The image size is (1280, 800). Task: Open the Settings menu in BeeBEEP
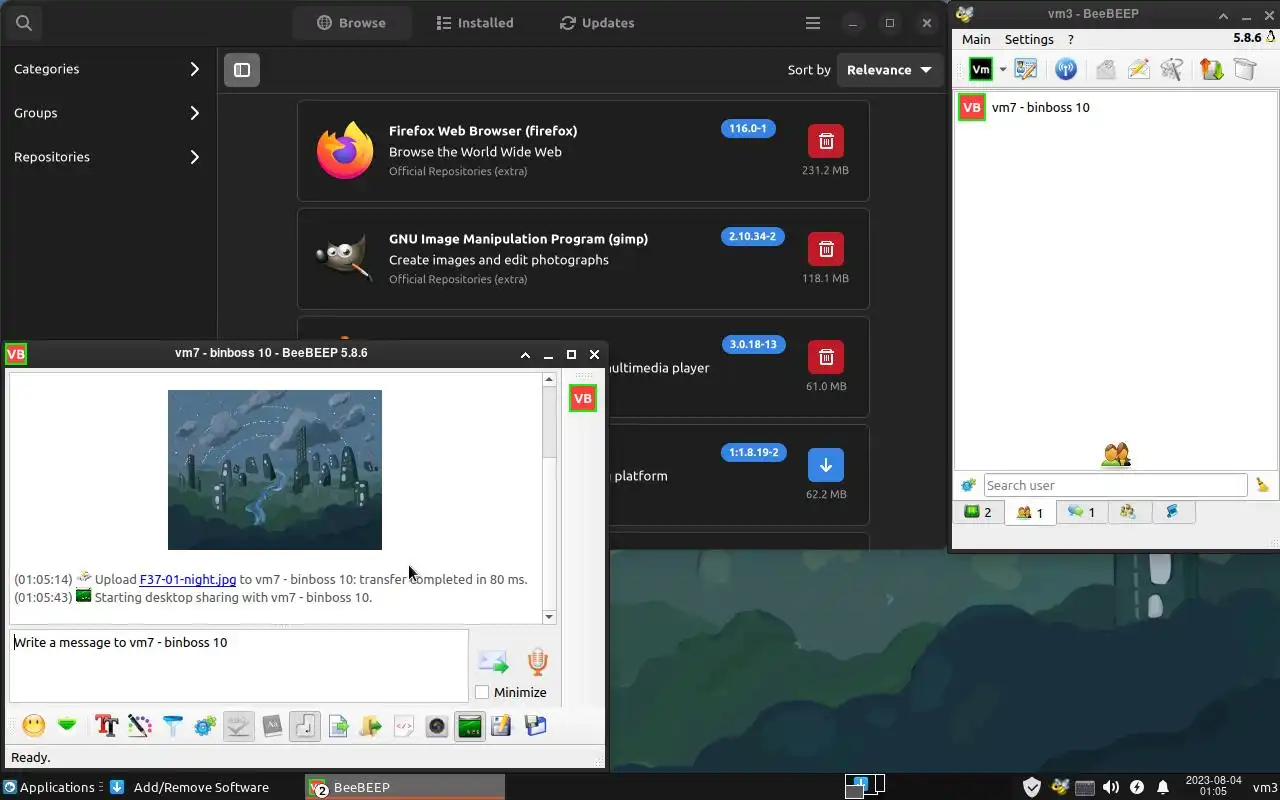[x=1029, y=39]
